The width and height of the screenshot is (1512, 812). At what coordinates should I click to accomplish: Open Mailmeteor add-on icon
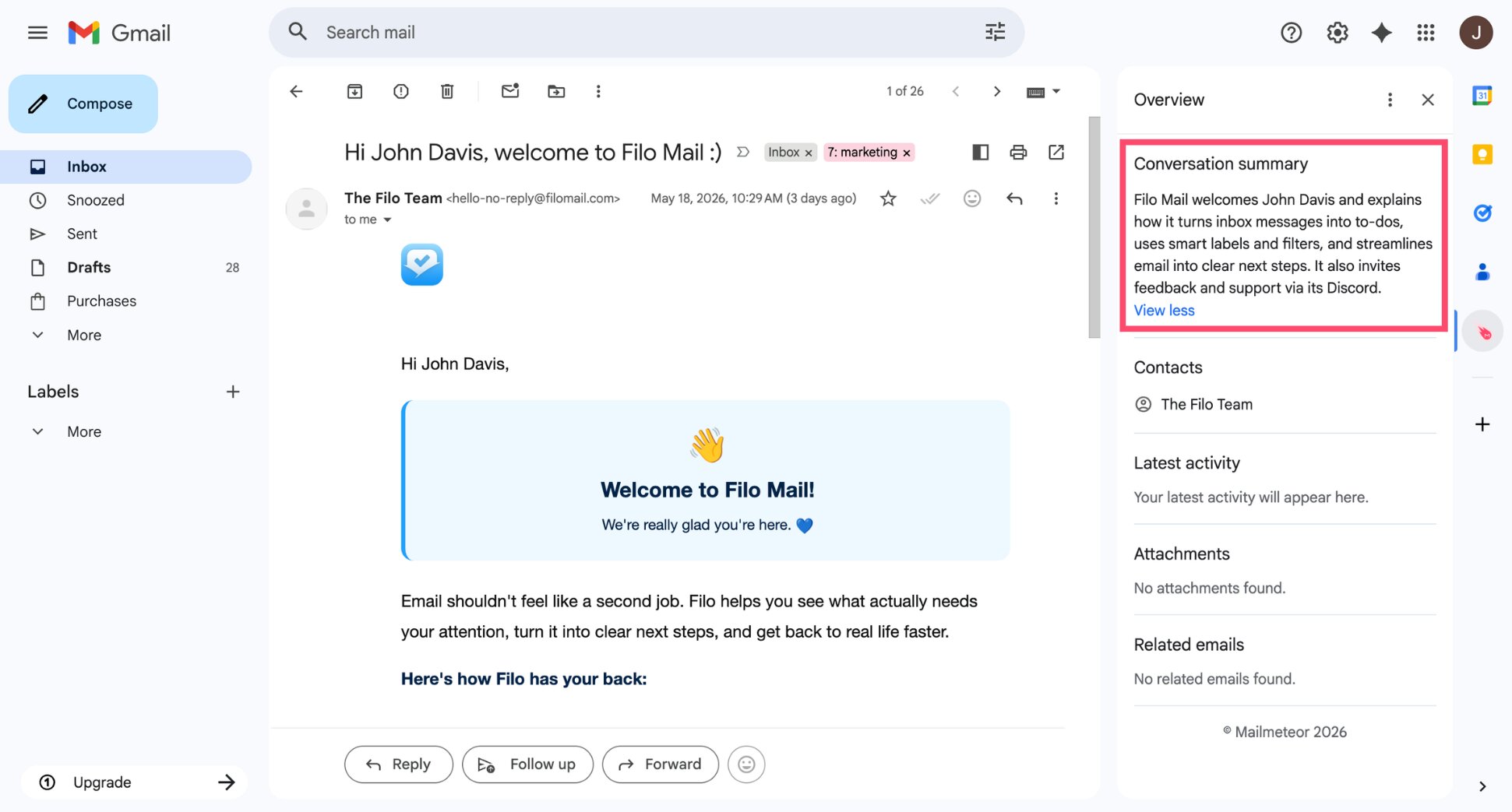point(1482,332)
